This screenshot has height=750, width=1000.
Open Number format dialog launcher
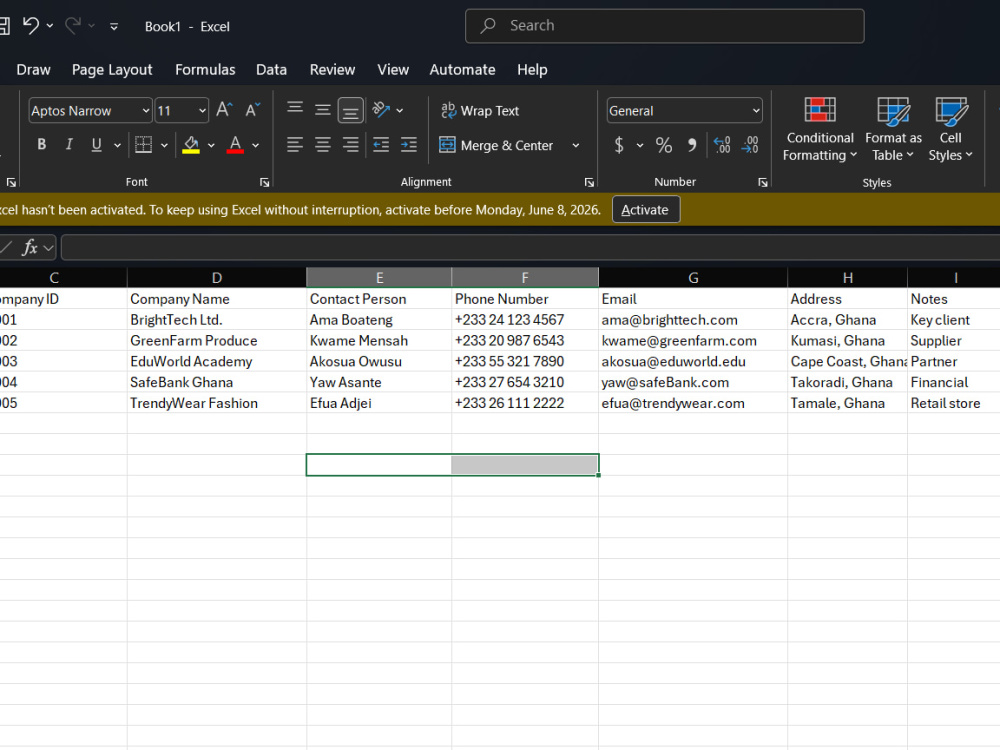[x=763, y=182]
